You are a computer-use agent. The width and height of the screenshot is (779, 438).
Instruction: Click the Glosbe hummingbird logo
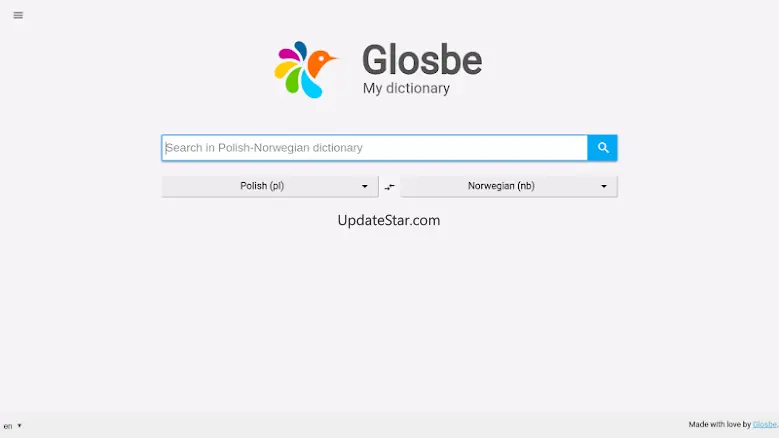(x=306, y=70)
